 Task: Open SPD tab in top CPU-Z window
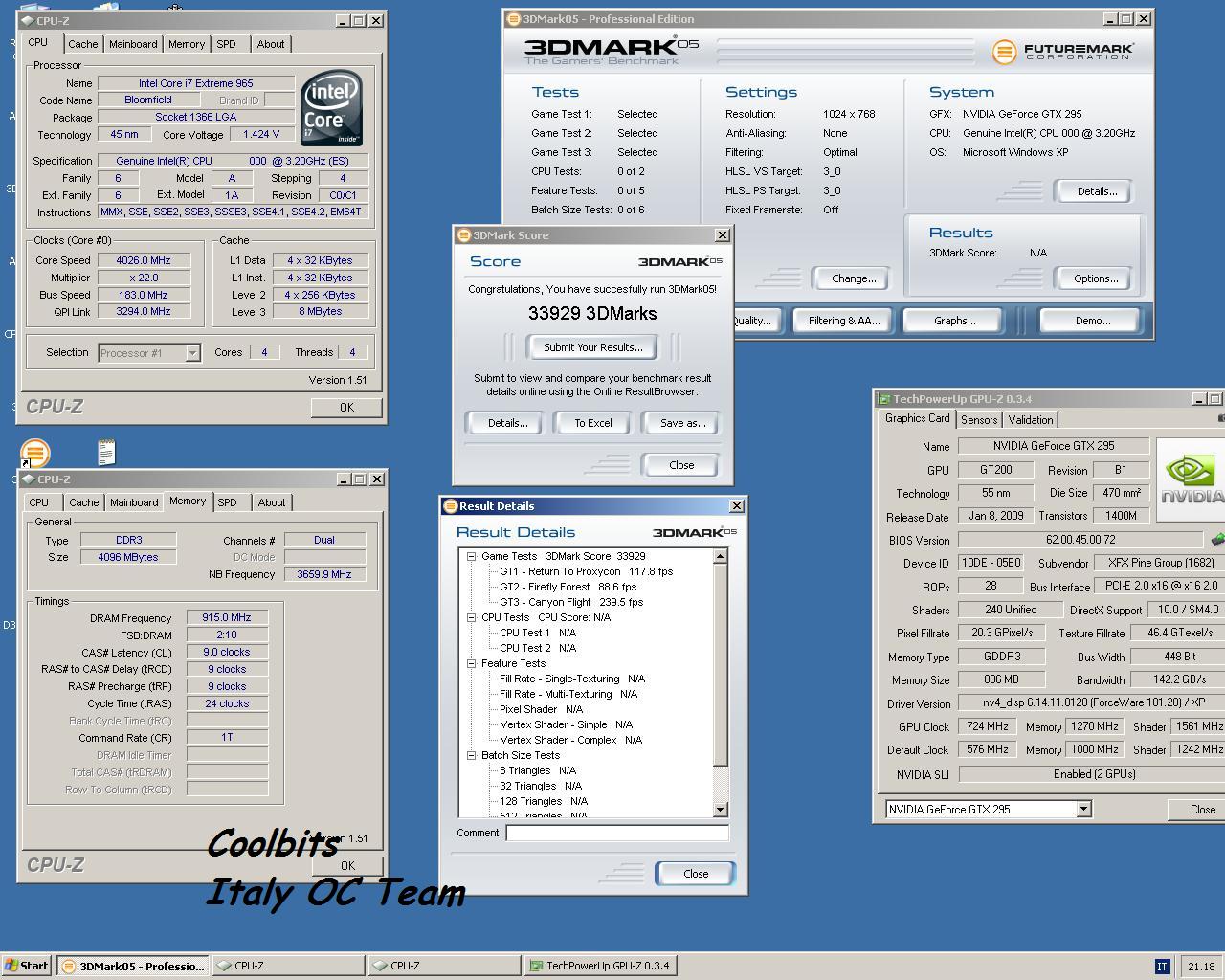coord(226,44)
